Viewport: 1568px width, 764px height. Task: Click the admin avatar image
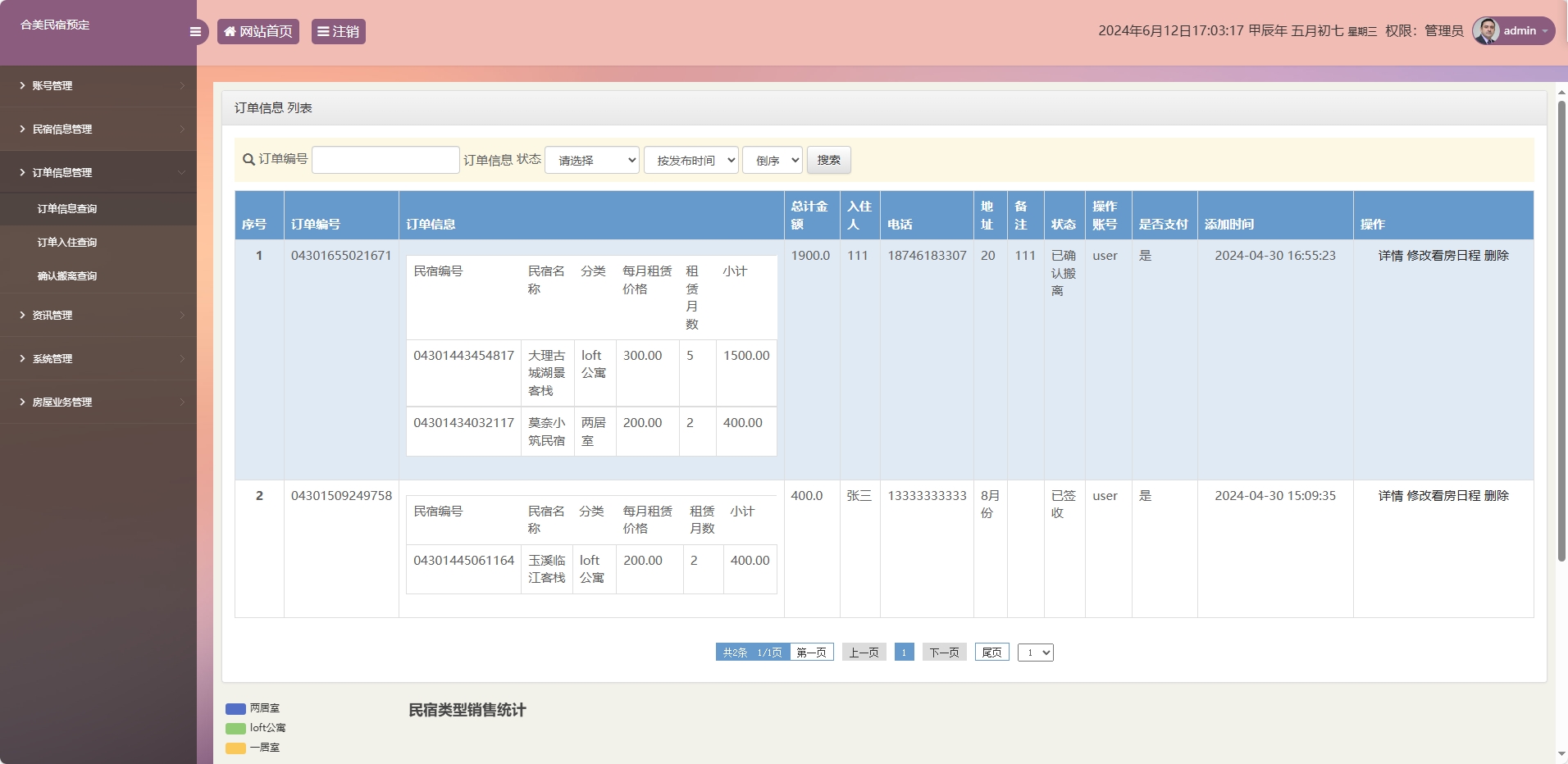coord(1484,30)
